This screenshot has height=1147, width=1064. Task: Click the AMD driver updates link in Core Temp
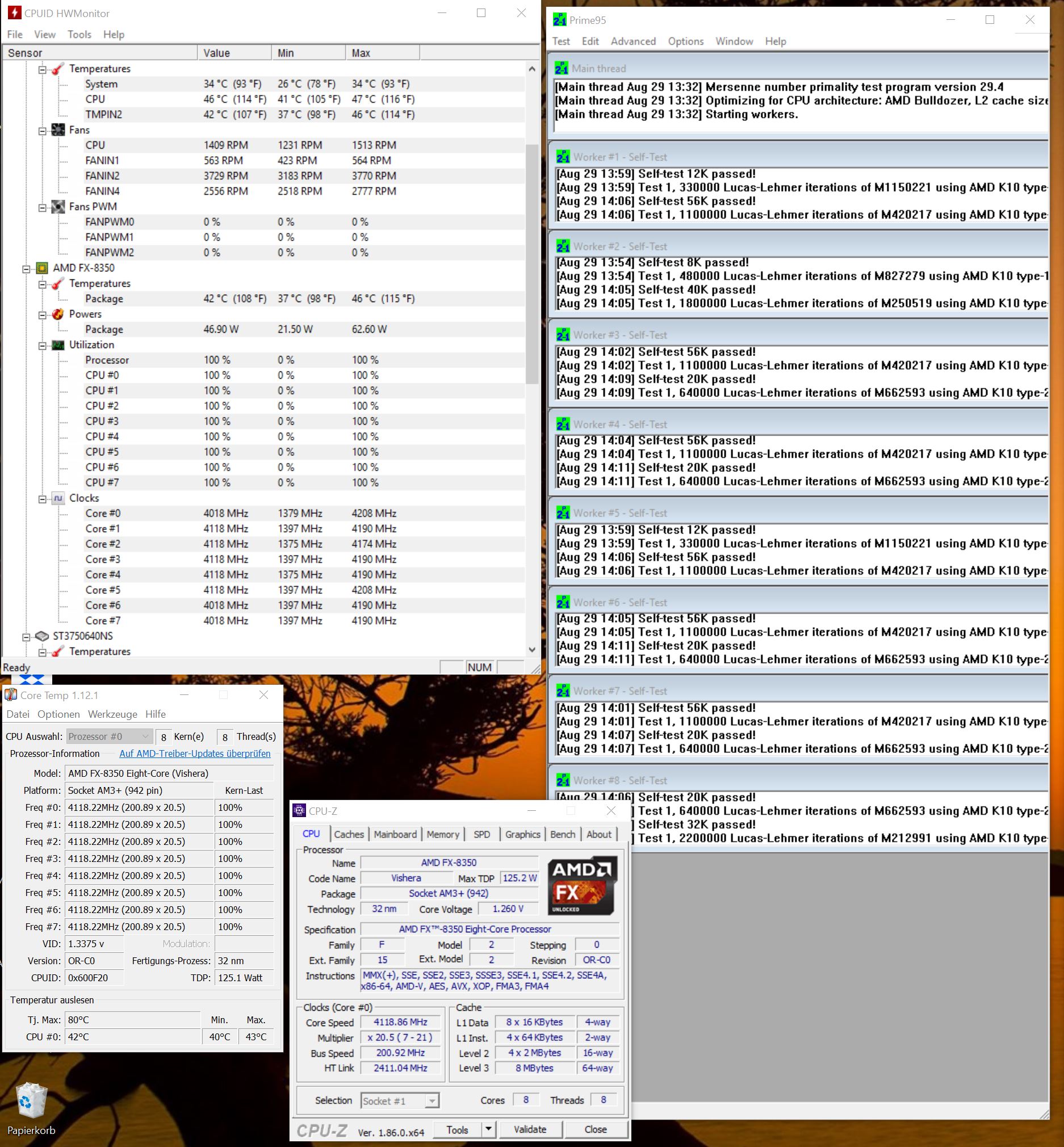tap(195, 753)
